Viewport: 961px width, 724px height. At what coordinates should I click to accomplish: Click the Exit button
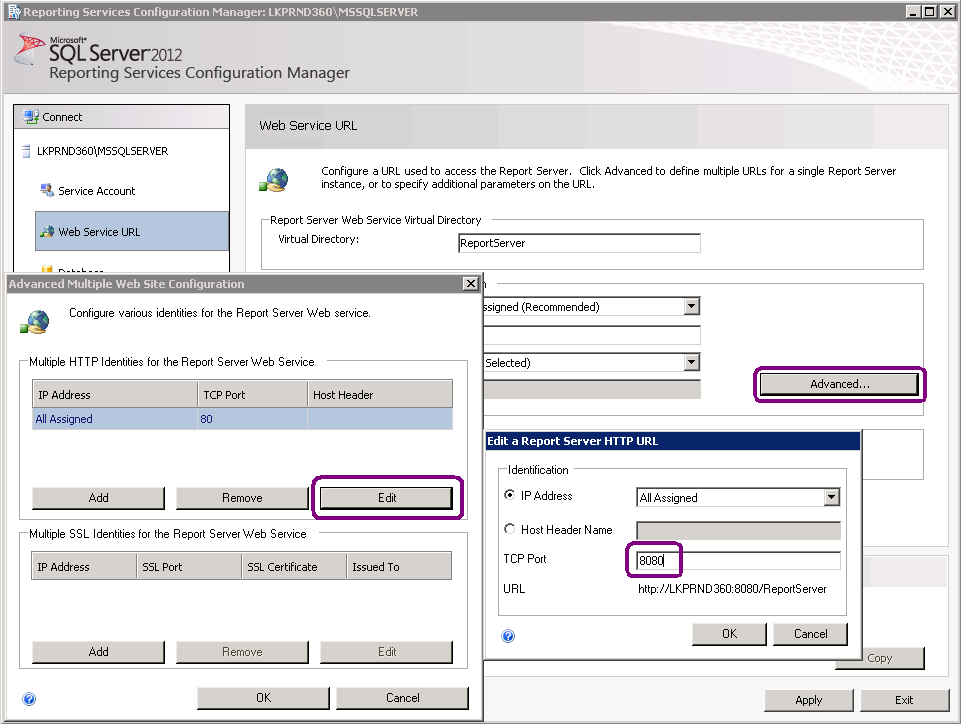tap(904, 700)
